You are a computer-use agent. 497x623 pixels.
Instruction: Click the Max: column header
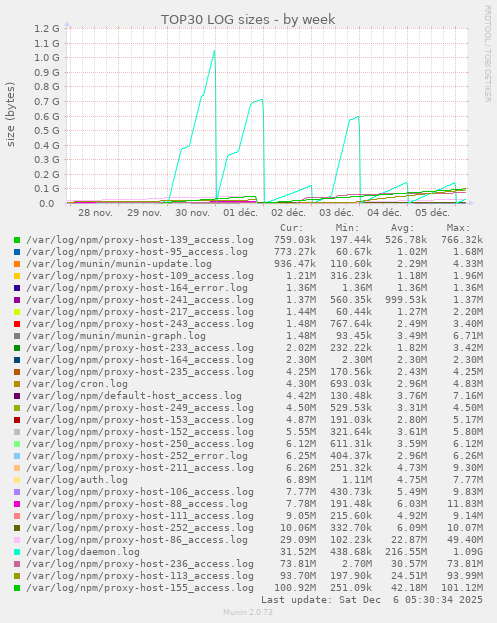(x=458, y=228)
